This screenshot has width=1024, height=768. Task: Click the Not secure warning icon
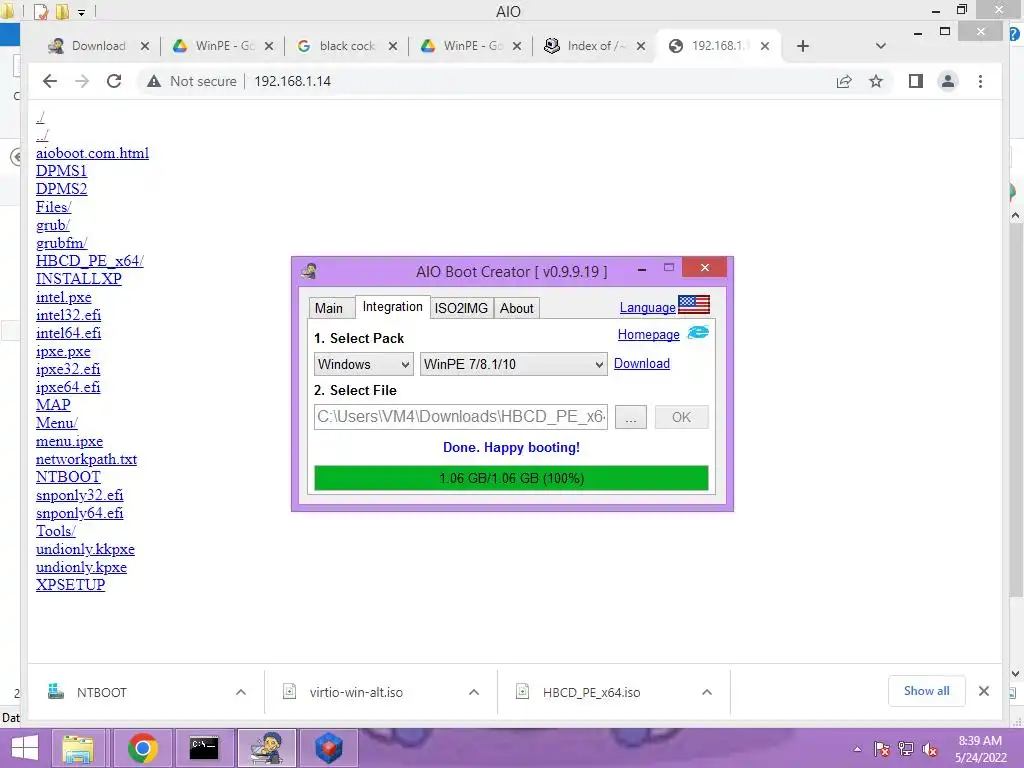(x=153, y=81)
